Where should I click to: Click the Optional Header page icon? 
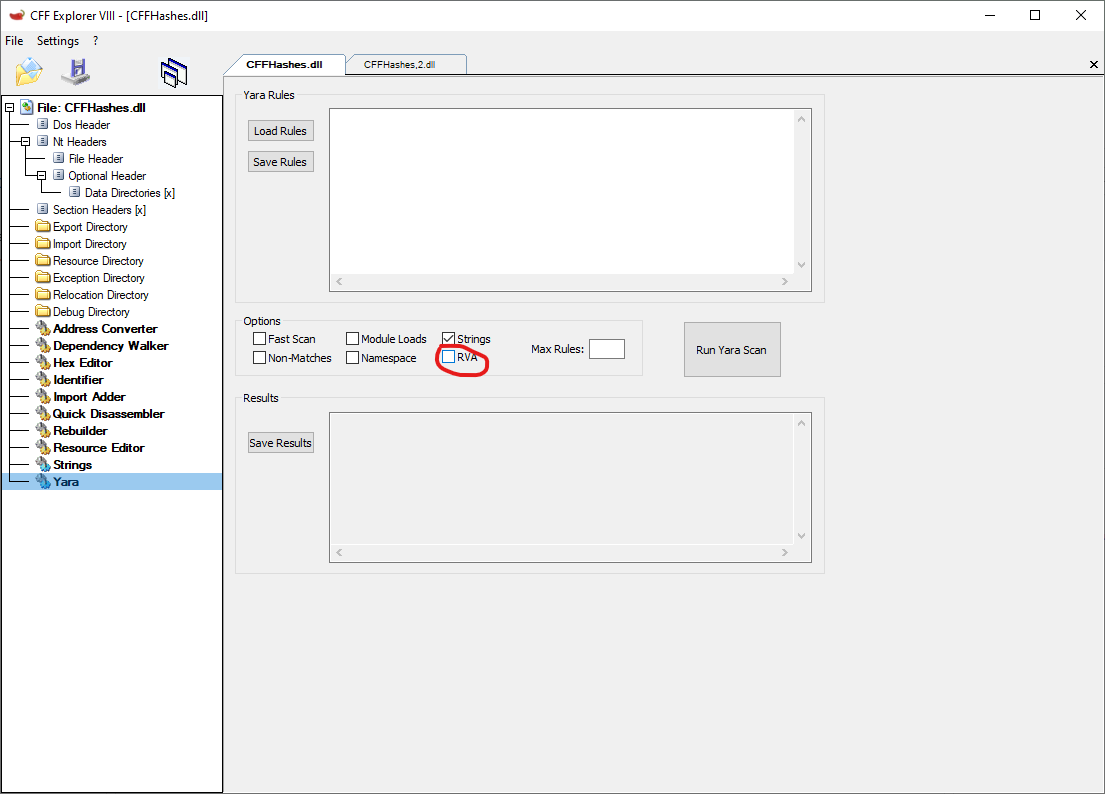58,175
